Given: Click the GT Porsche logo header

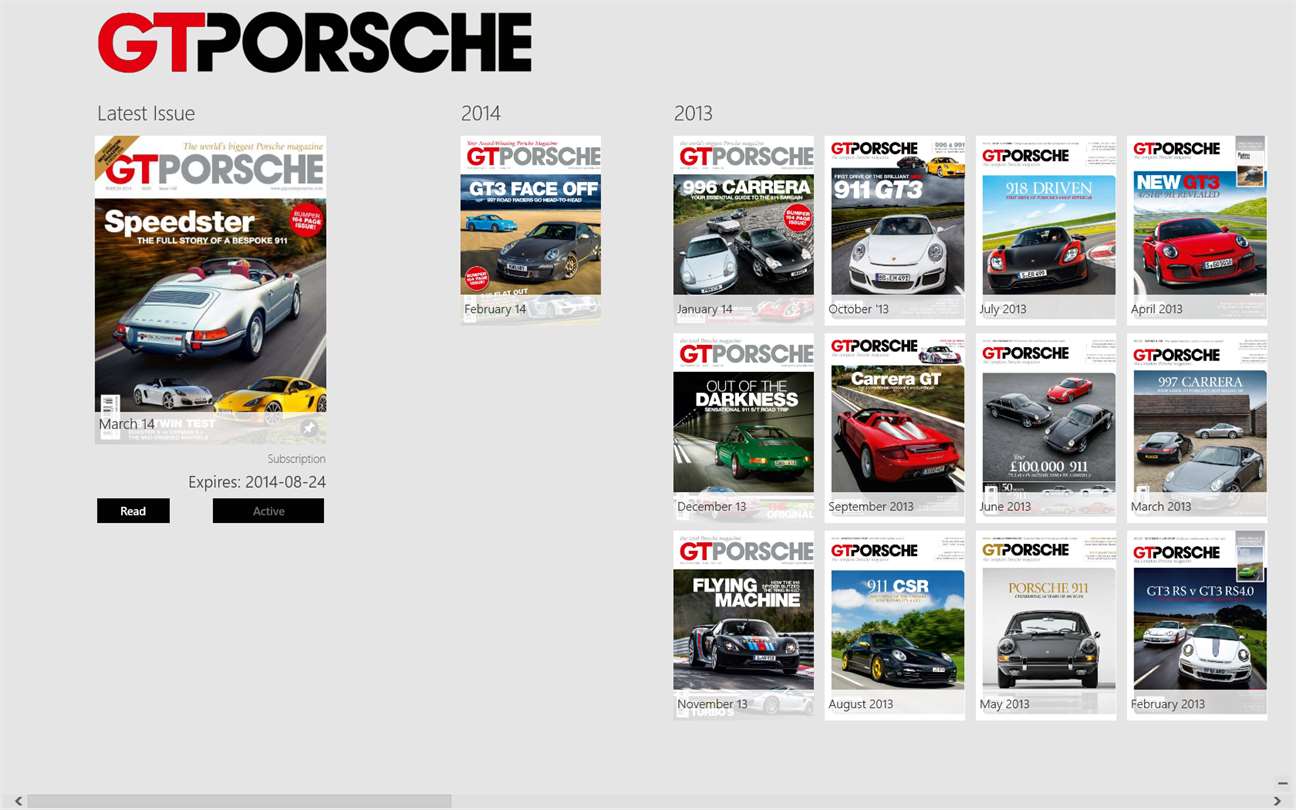Looking at the screenshot, I should pyautogui.click(x=315, y=43).
